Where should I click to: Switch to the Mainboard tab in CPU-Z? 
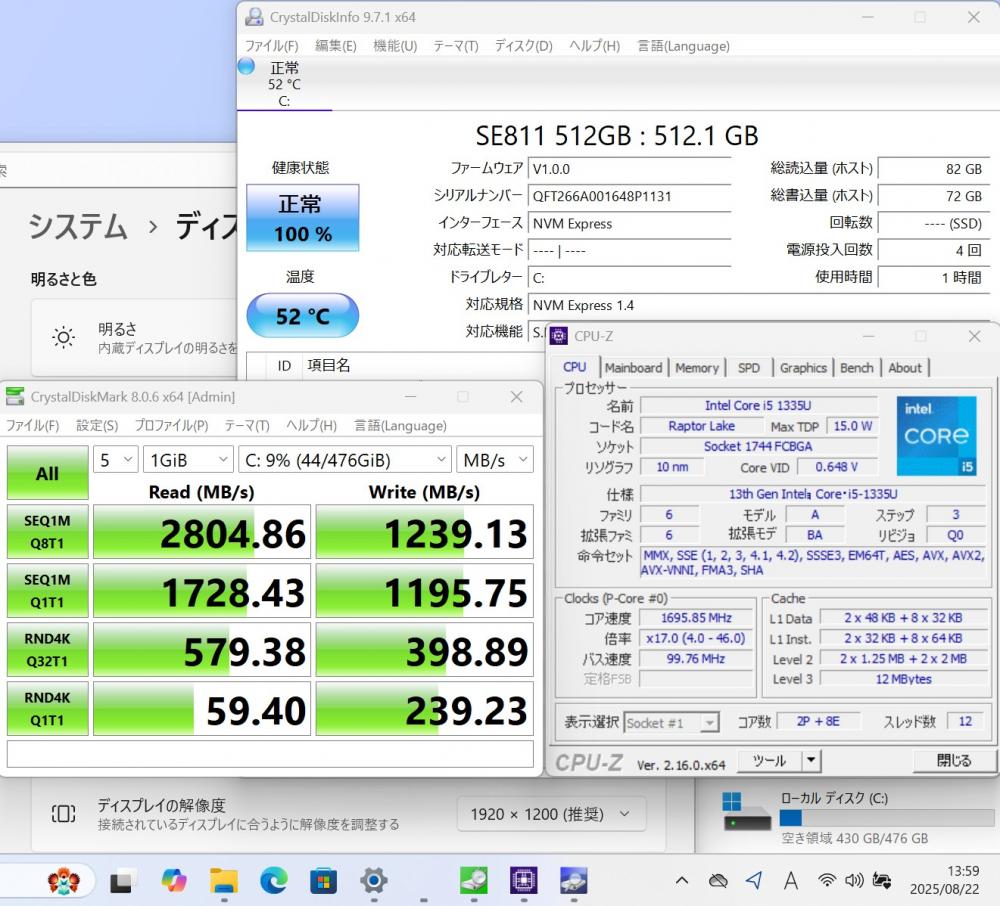tap(633, 368)
